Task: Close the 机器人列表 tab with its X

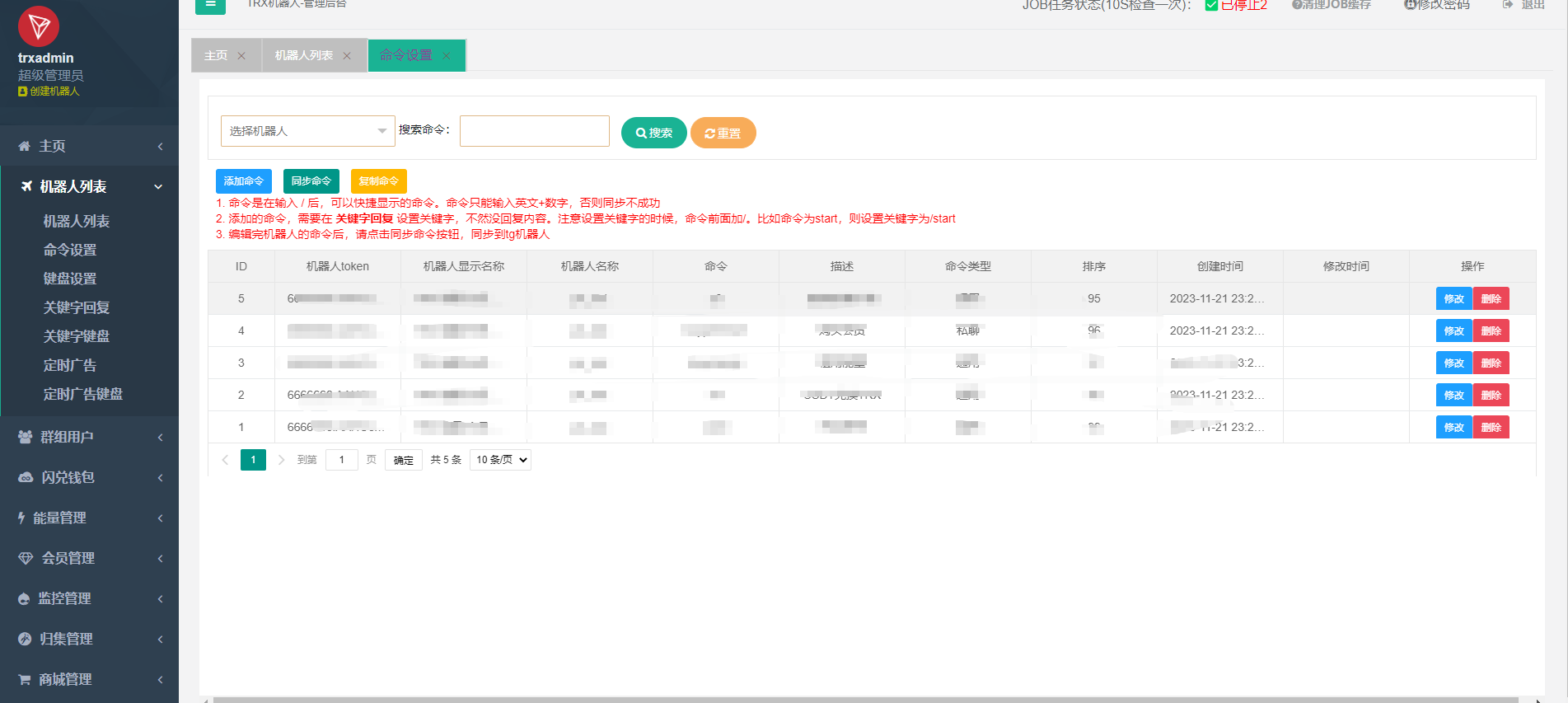Action: [x=347, y=56]
